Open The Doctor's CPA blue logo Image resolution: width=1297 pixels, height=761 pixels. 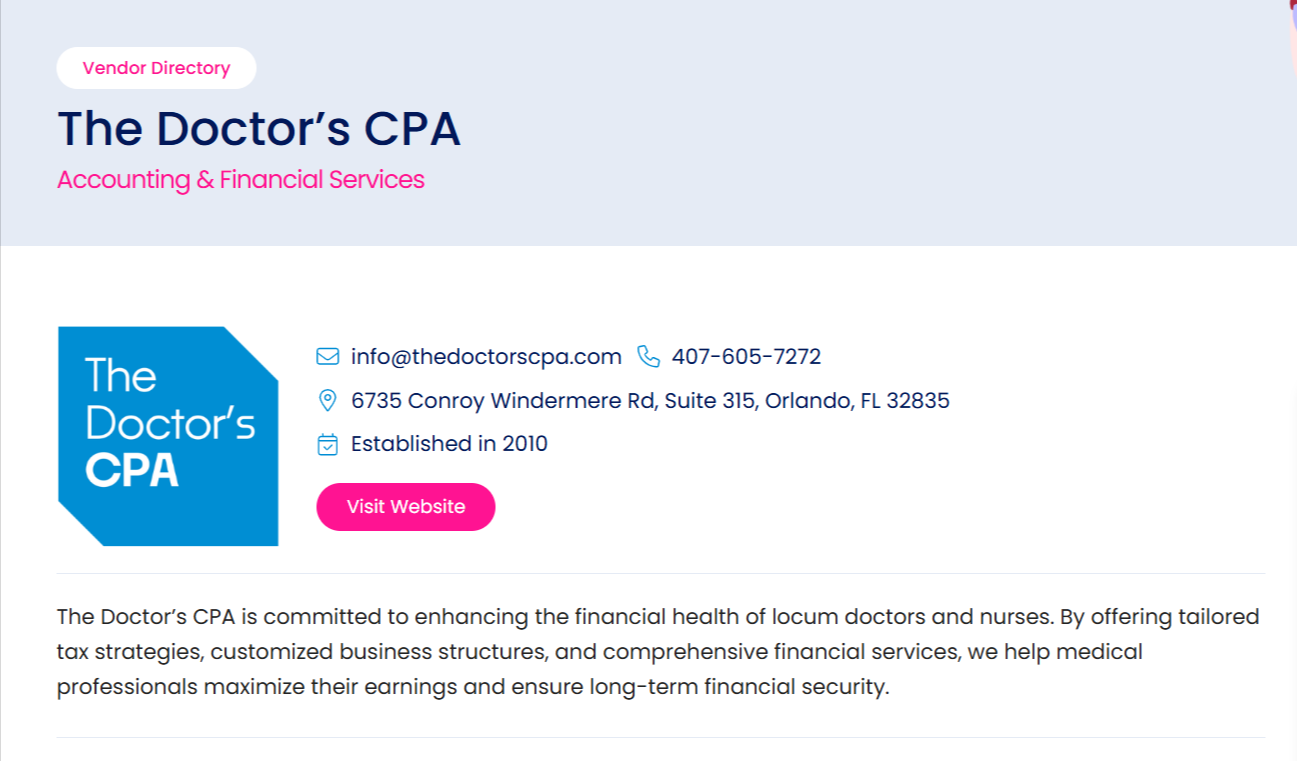pos(168,436)
